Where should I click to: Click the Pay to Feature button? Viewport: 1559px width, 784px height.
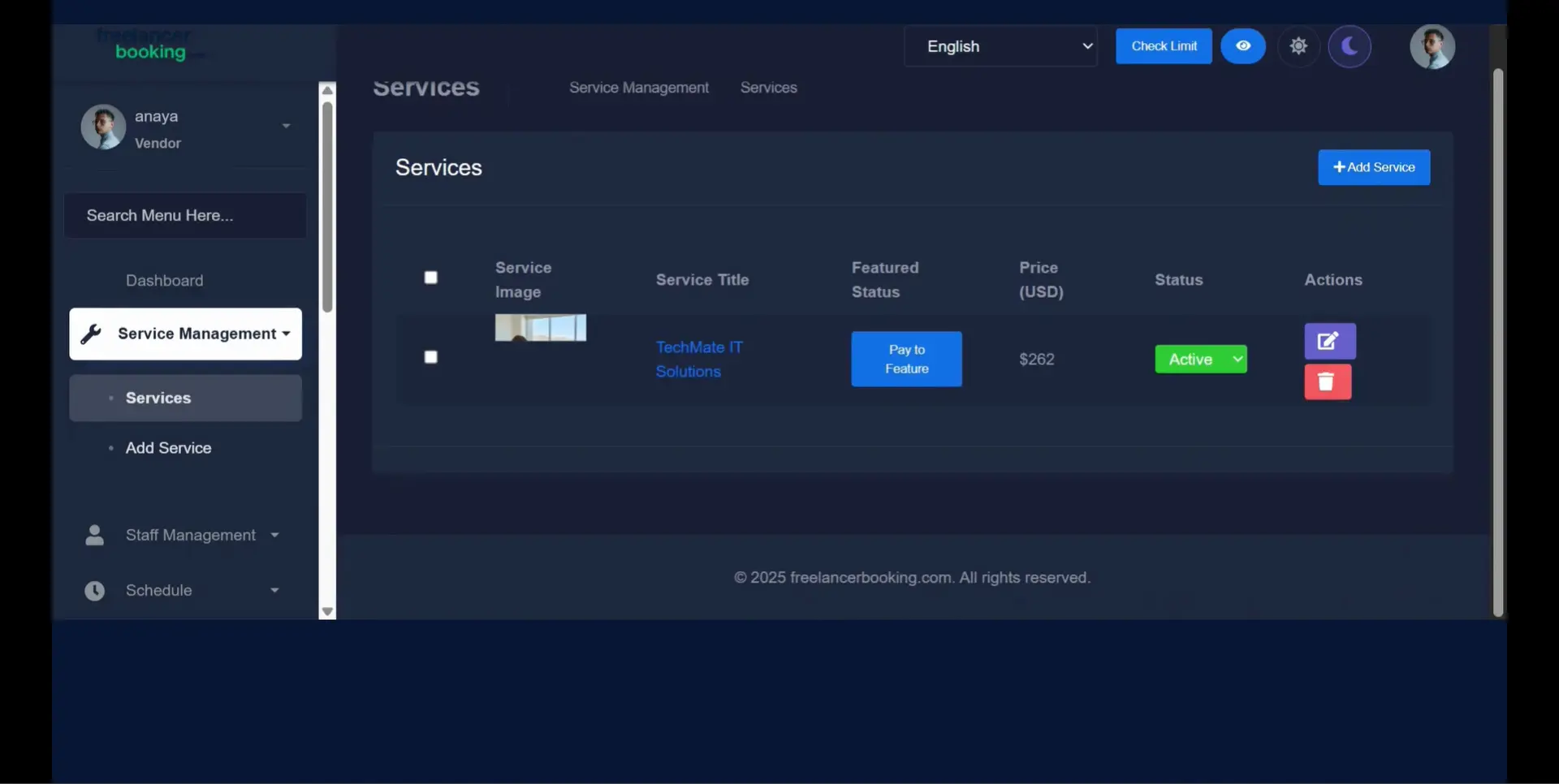click(x=906, y=359)
